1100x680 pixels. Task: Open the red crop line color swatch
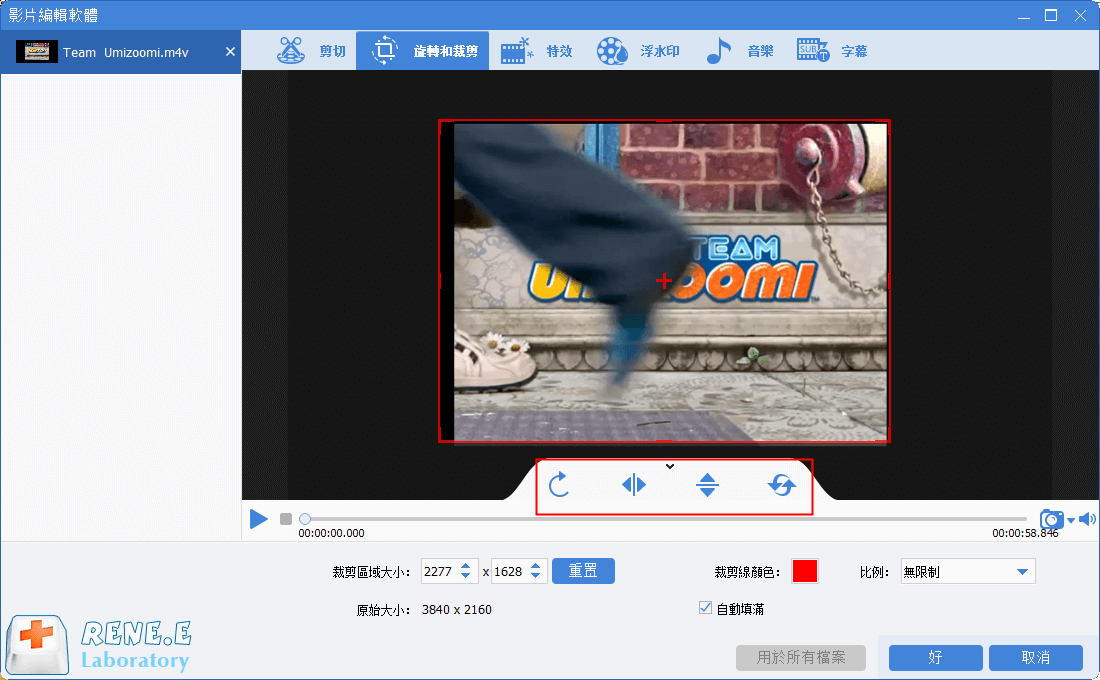(805, 571)
